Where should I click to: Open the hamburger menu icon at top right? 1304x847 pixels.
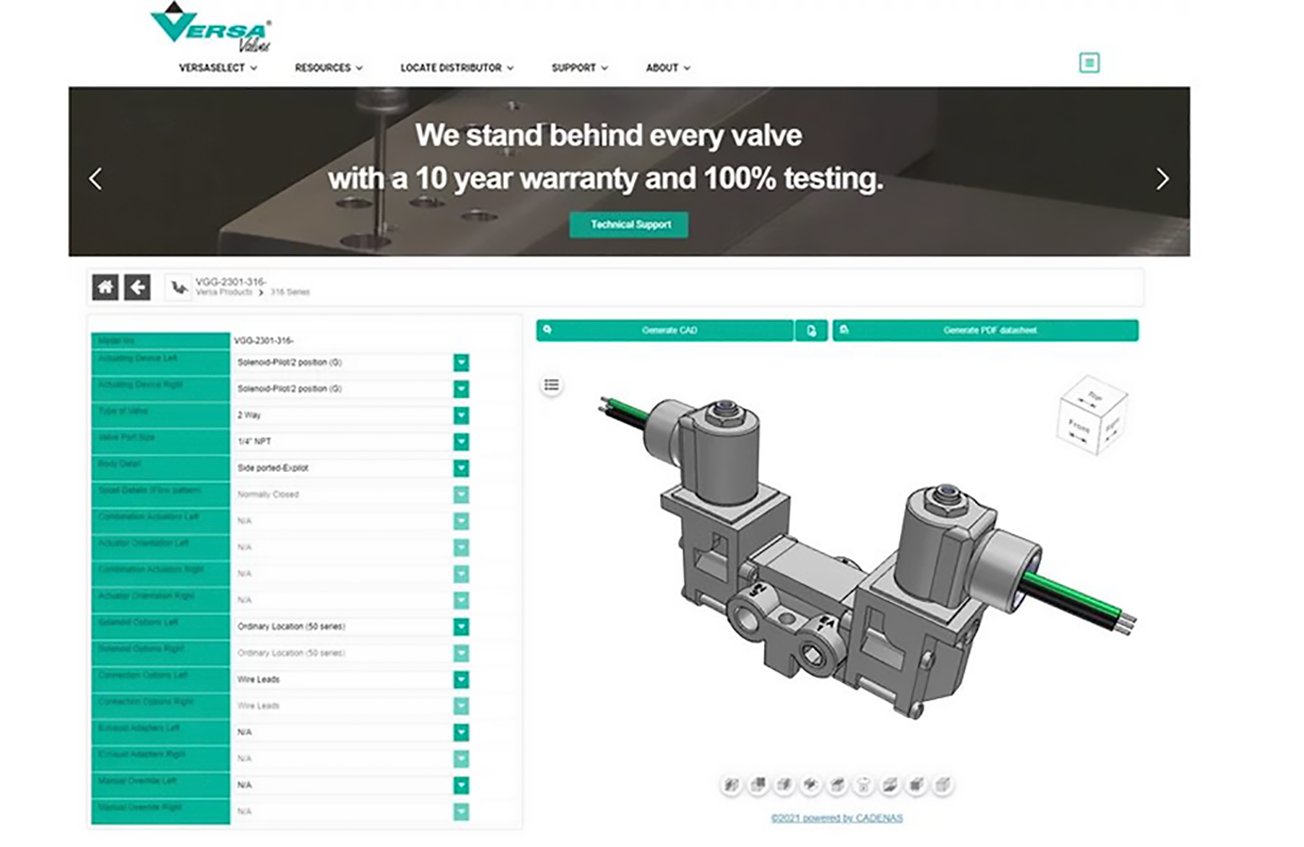click(x=1089, y=62)
